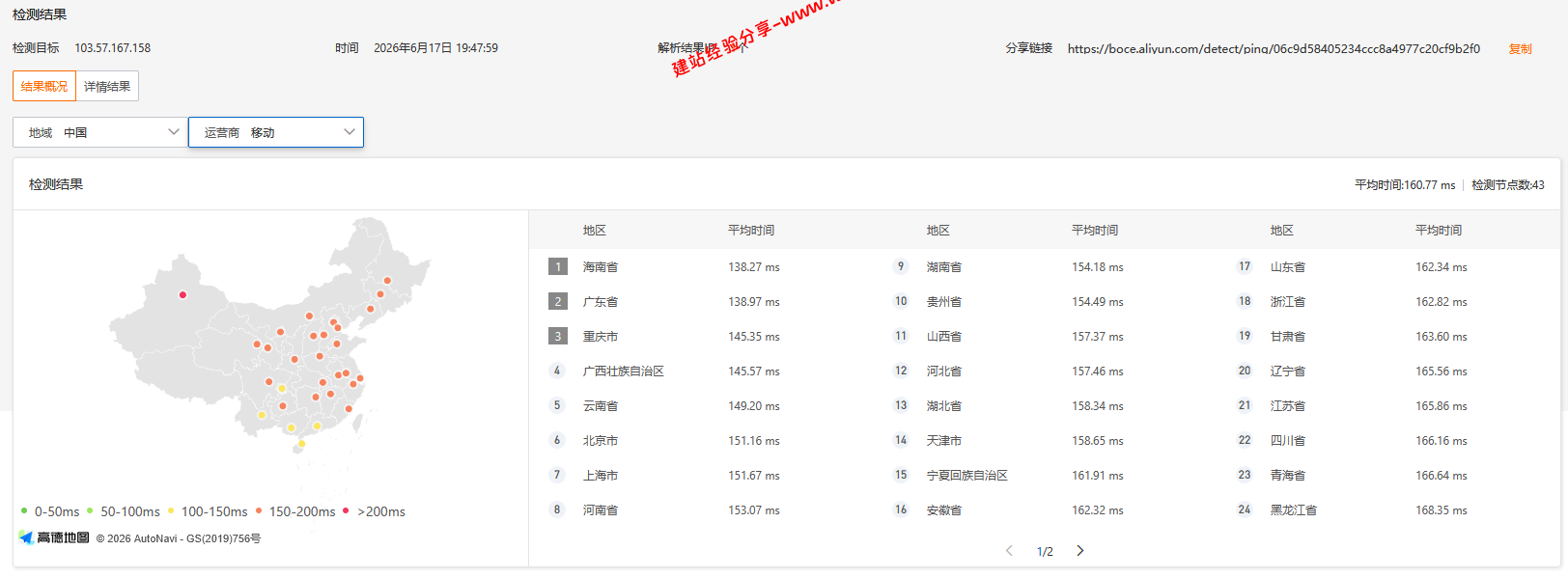Go to previous results page arrow
This screenshot has height=578, width=1568.
click(x=1010, y=551)
